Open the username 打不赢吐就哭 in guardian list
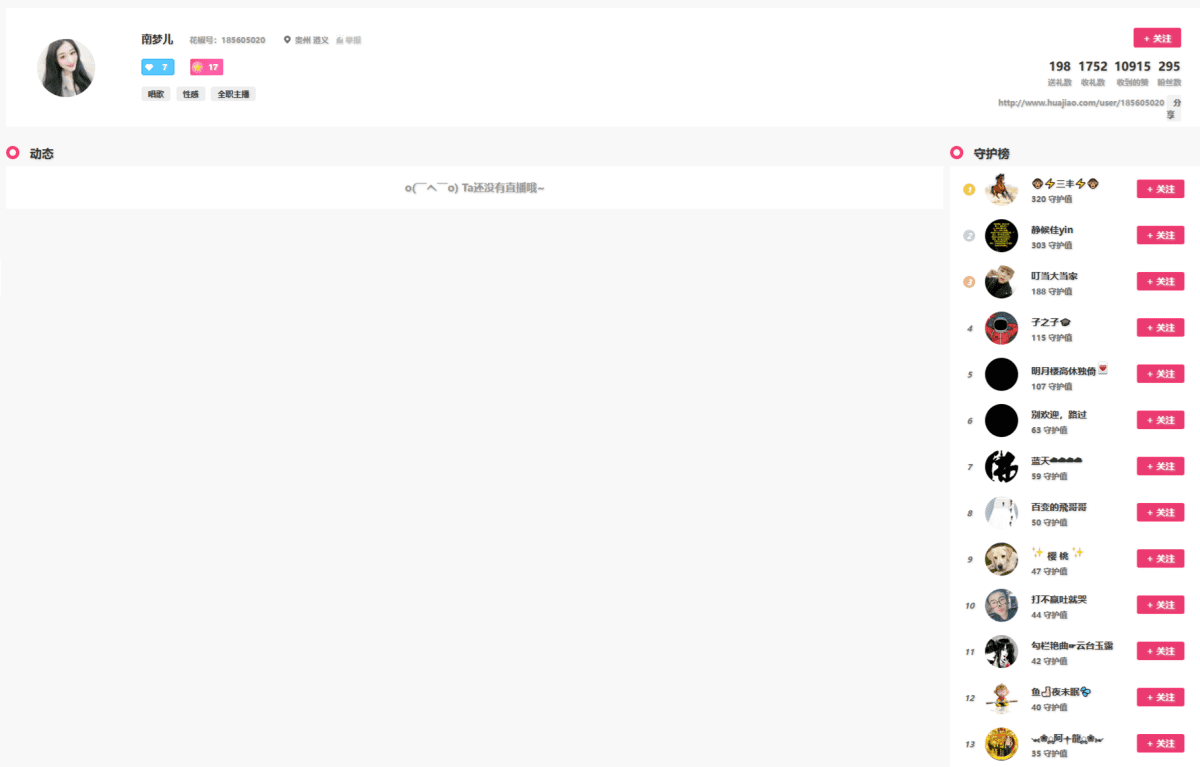This screenshot has height=767, width=1200. (x=1058, y=599)
